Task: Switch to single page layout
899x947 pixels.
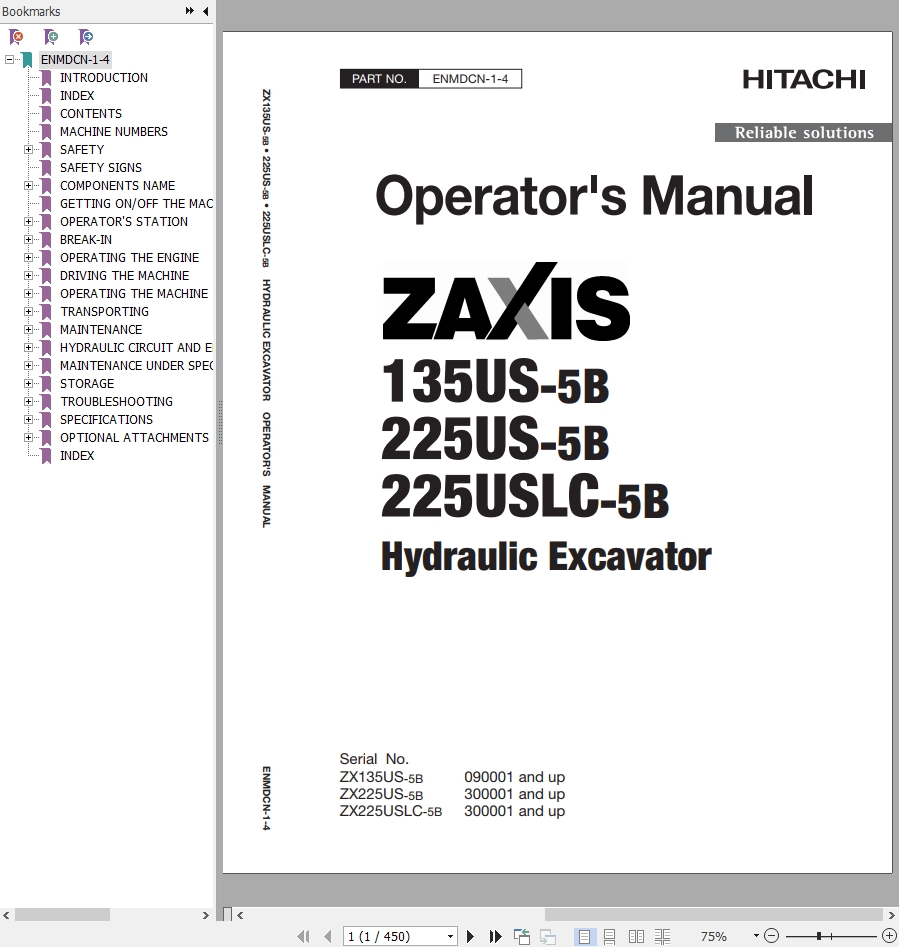Action: tap(584, 936)
